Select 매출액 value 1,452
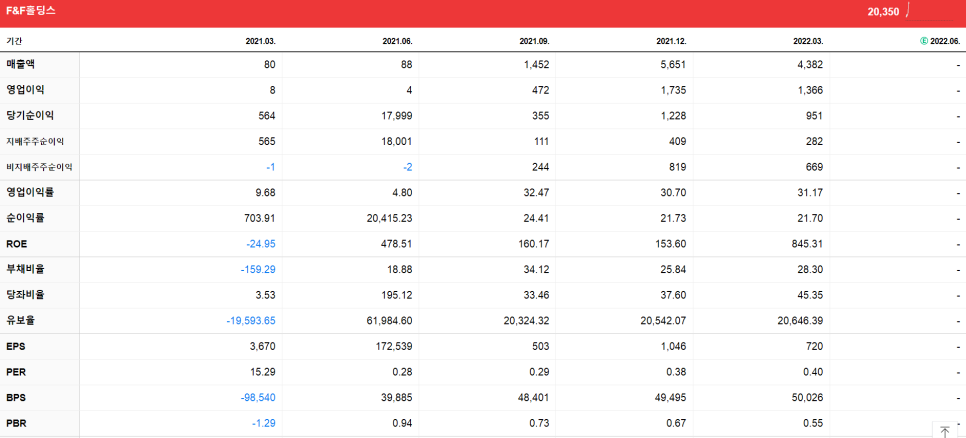Image resolution: width=966 pixels, height=438 pixels. (x=535, y=64)
